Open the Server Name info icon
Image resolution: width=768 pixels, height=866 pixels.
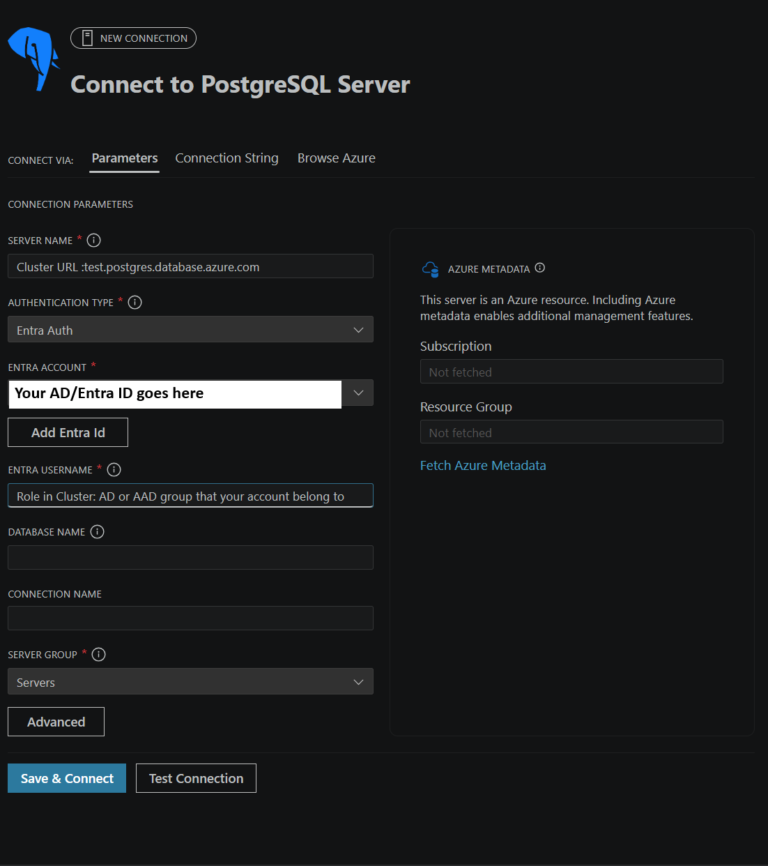click(x=94, y=240)
